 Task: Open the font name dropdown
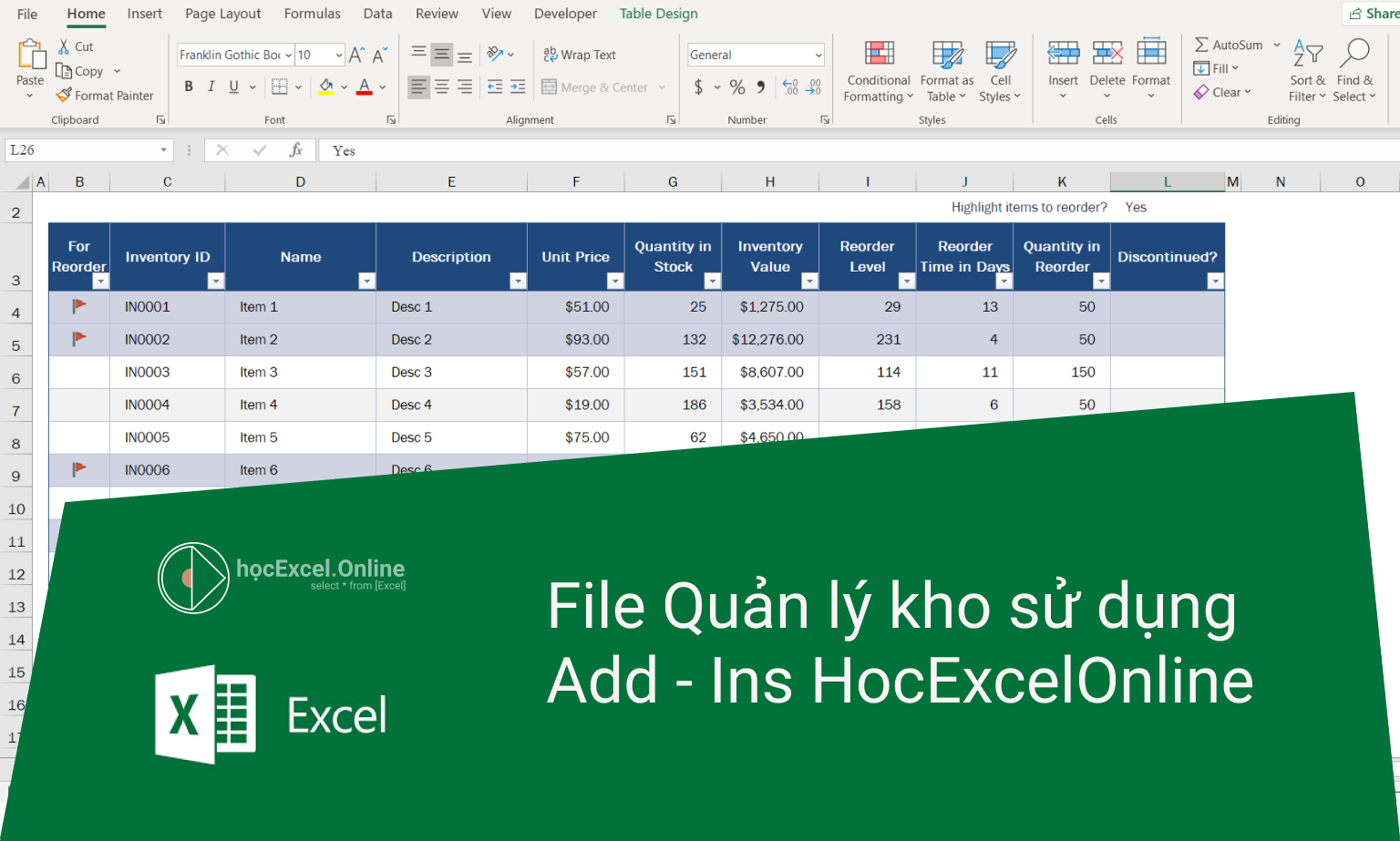(289, 56)
